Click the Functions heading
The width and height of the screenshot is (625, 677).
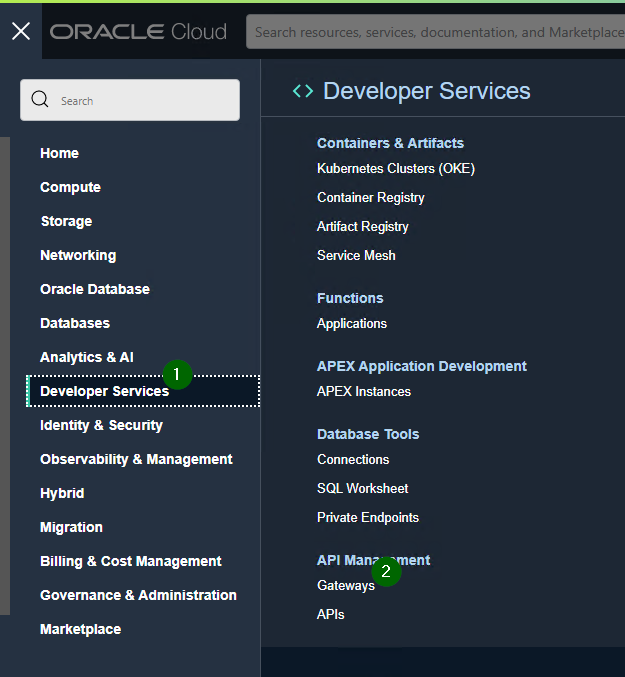coord(350,298)
